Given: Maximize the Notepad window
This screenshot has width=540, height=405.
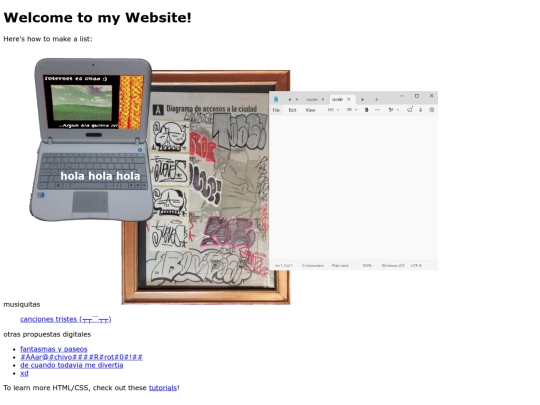Looking at the screenshot, I should pyautogui.click(x=417, y=96).
